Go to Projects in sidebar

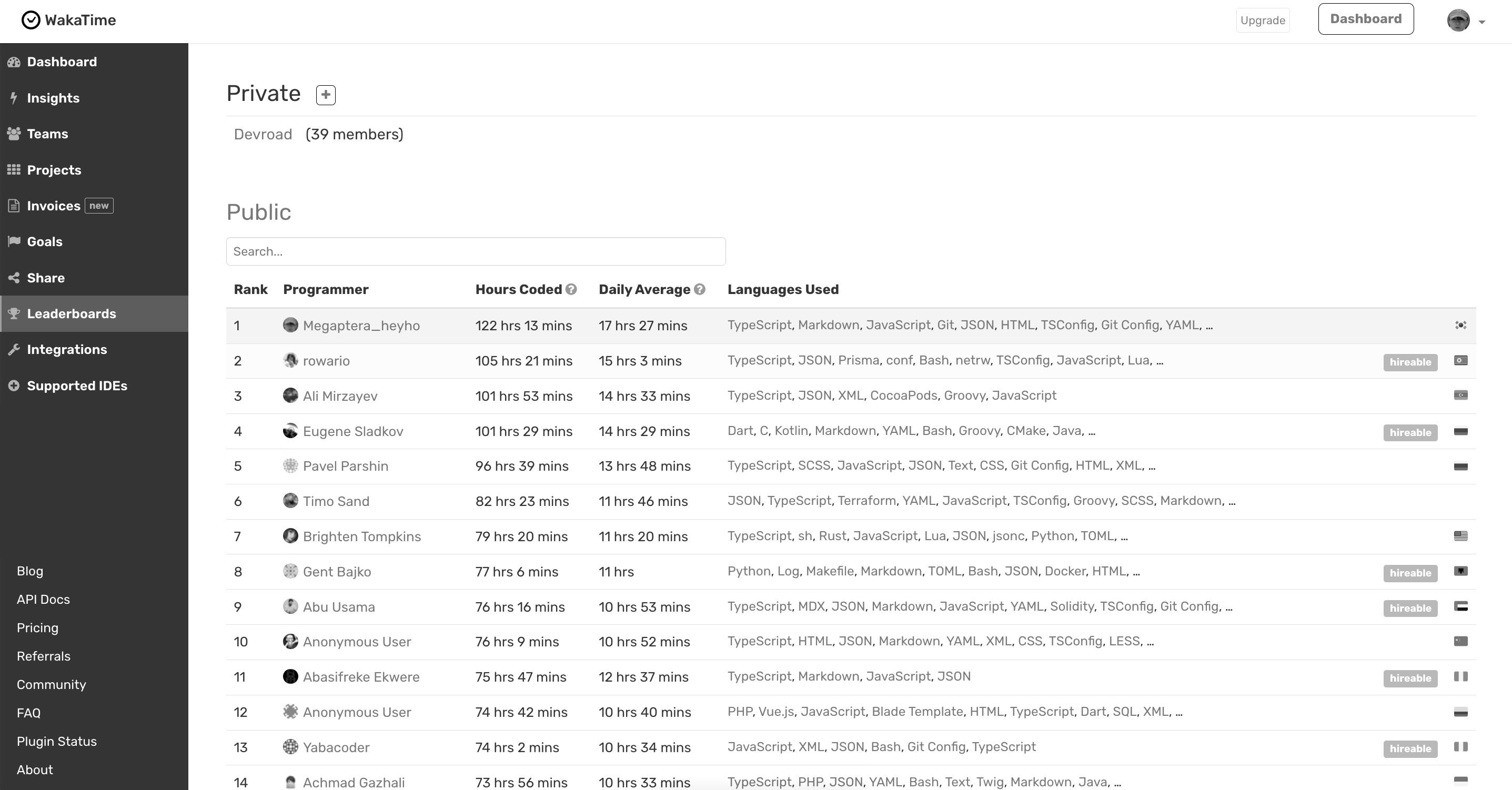click(x=54, y=169)
